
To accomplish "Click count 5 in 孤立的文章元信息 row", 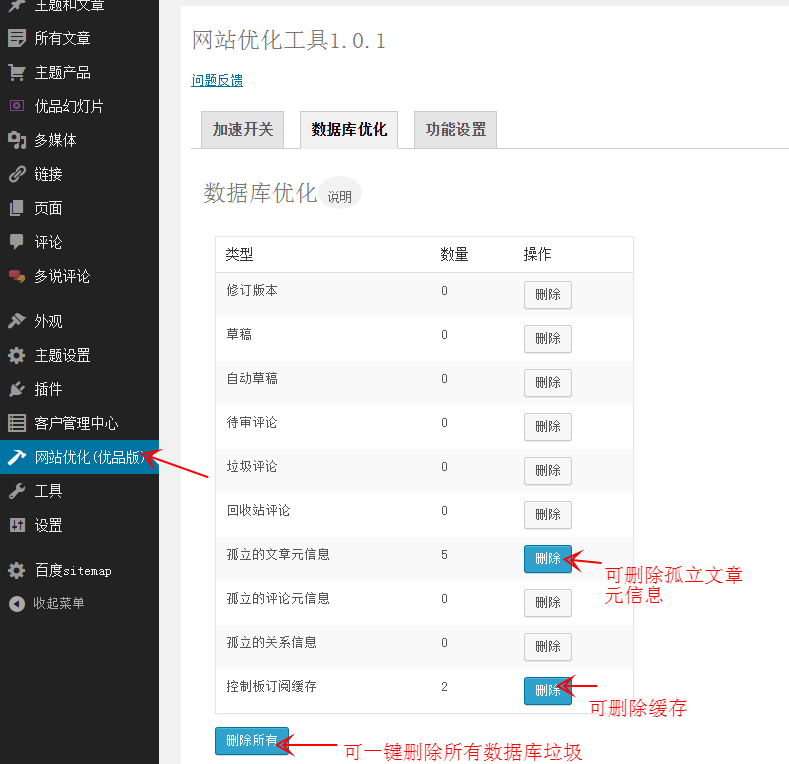I will tap(444, 555).
